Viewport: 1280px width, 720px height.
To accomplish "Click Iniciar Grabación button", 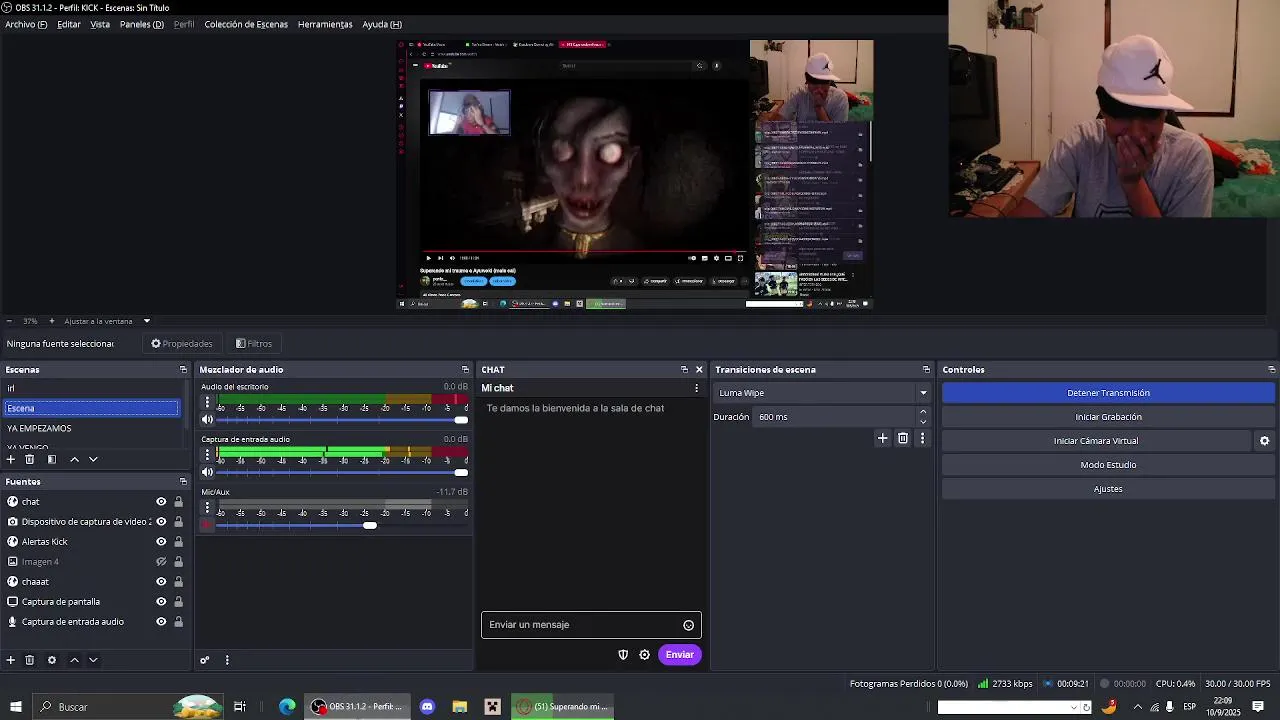I will pos(1108,417).
